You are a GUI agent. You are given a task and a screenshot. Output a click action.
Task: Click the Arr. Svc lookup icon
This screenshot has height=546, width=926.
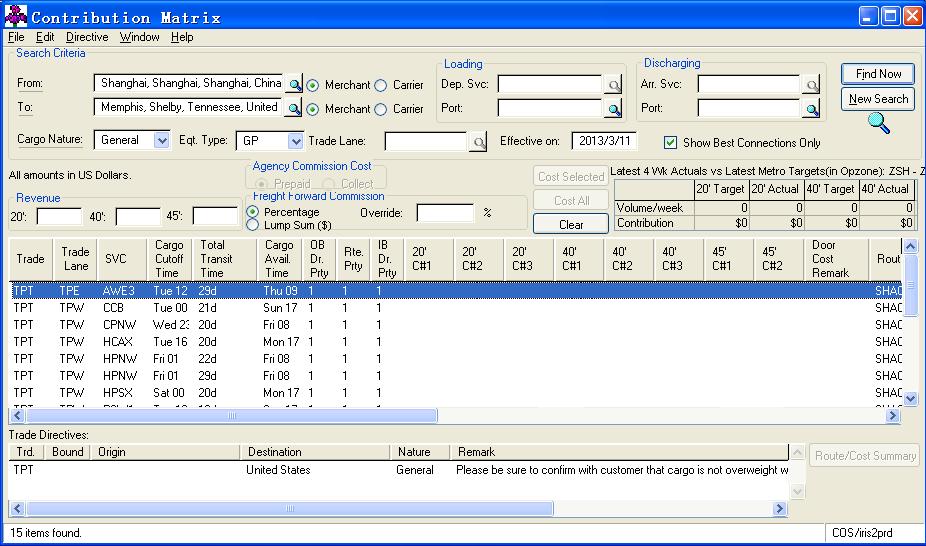click(x=812, y=85)
